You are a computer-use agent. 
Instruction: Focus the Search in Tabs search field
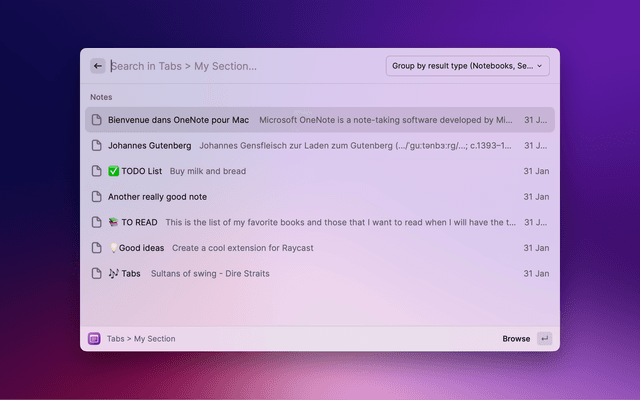coord(240,66)
